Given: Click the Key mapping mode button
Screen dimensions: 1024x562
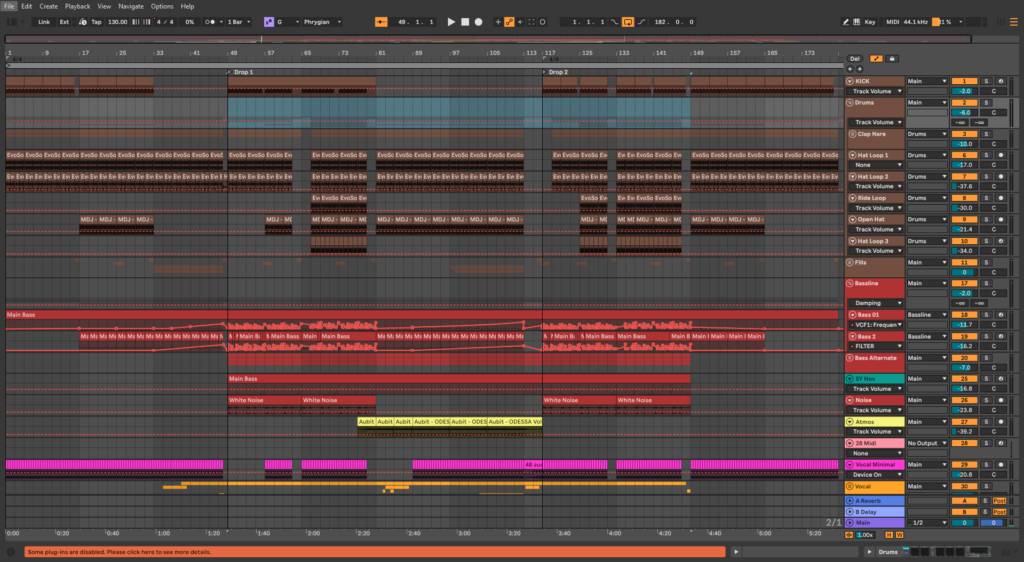Looking at the screenshot, I should (x=870, y=21).
